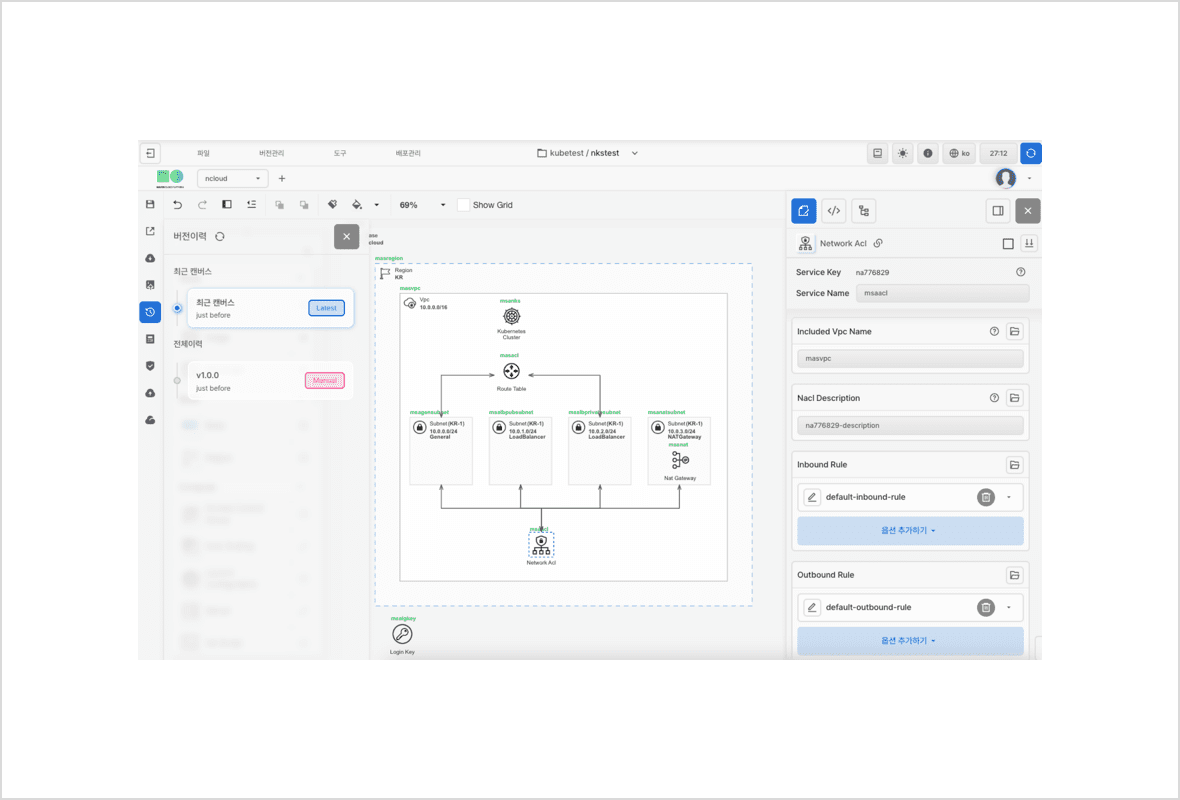Enable the Show Grid checkbox
The image size is (1180, 800).
463,205
